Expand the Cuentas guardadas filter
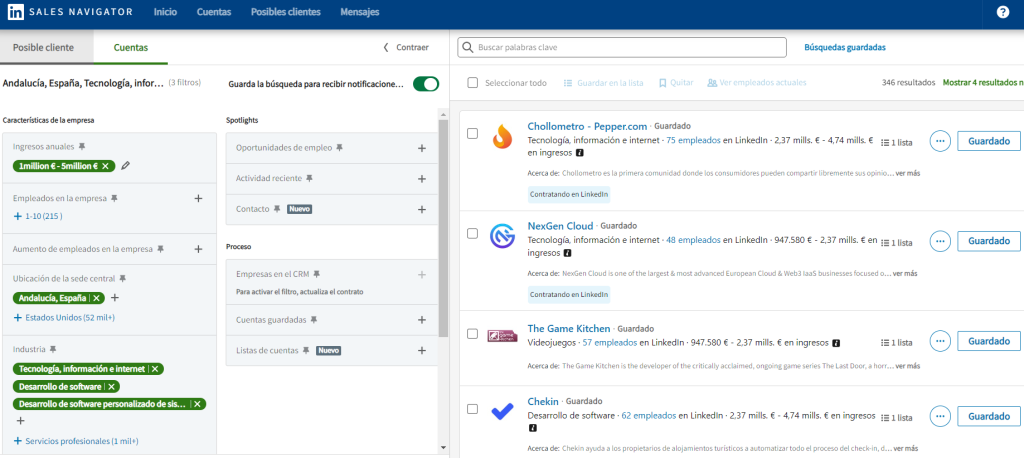The width and height of the screenshot is (1024, 458). click(422, 319)
